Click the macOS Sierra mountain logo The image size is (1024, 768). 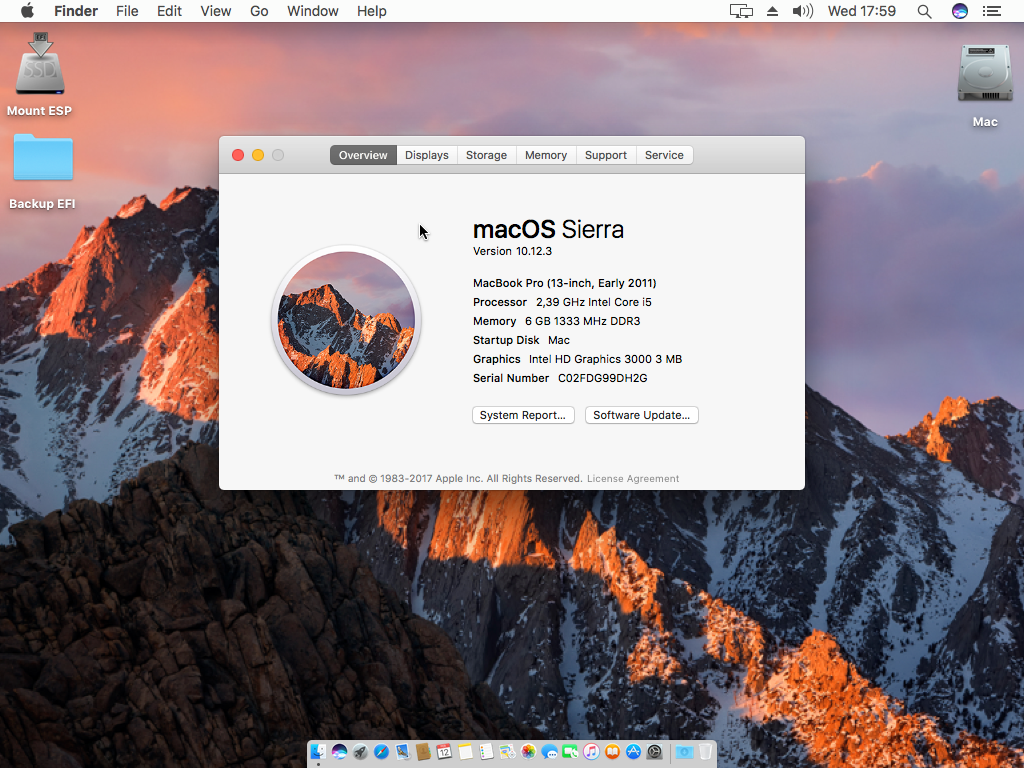[346, 320]
